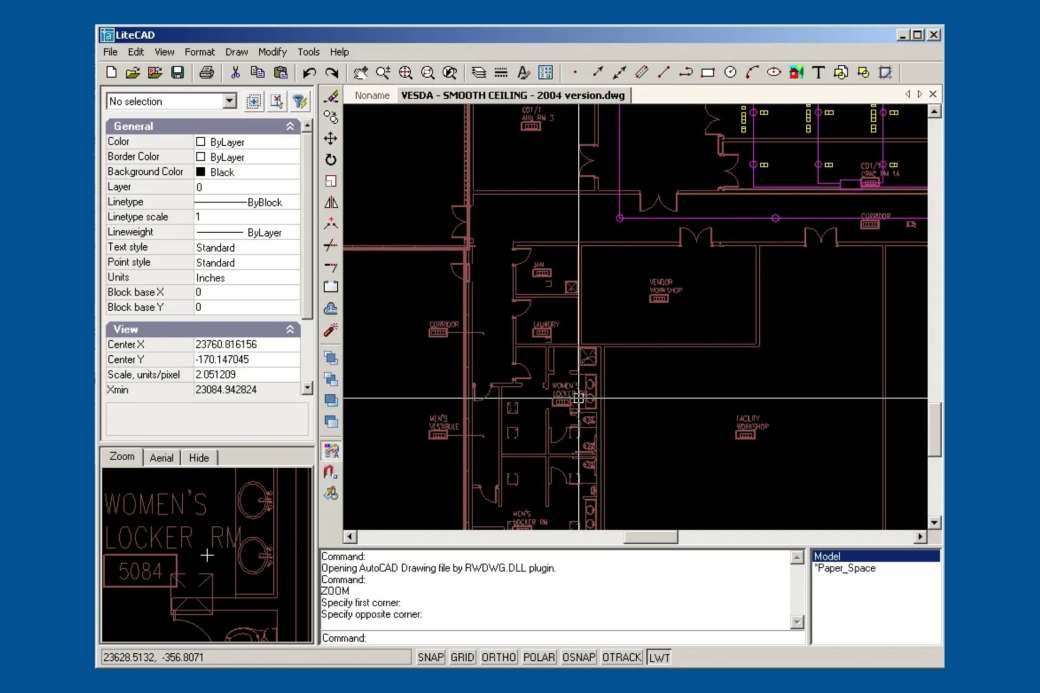Click the Open file folder icon

pos(133,72)
